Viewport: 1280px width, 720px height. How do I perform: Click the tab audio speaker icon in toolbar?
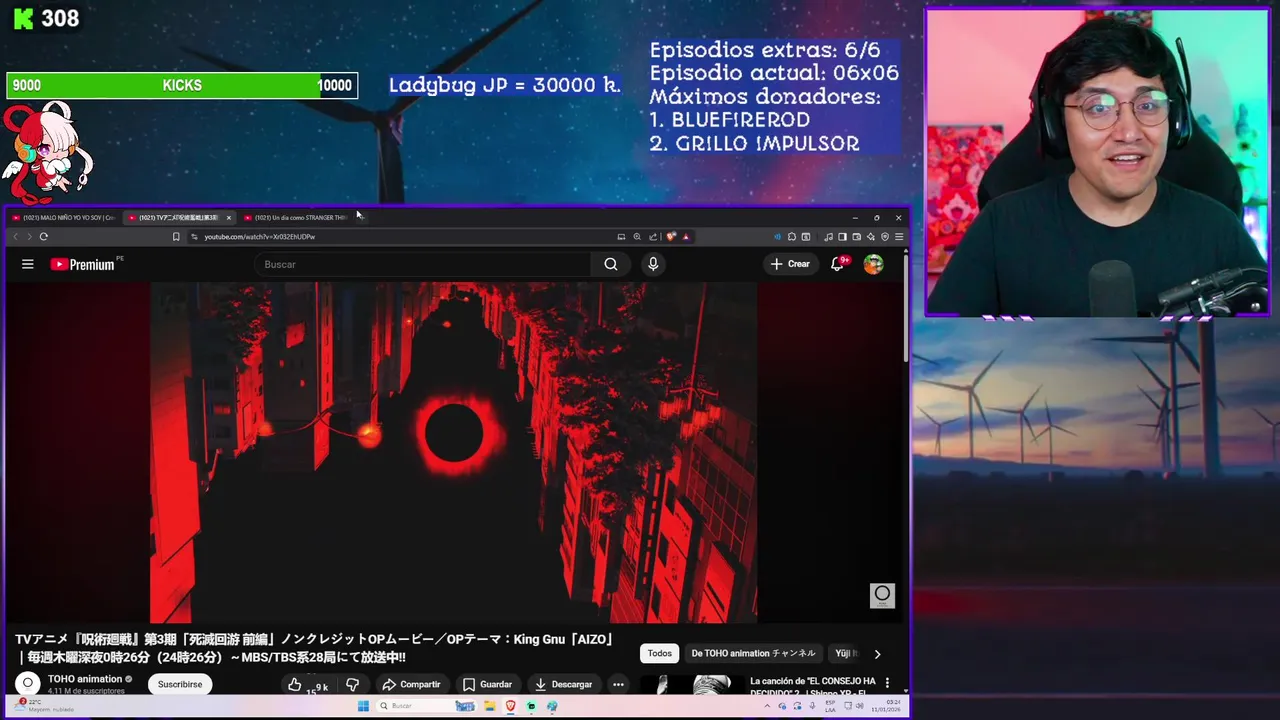pos(777,237)
